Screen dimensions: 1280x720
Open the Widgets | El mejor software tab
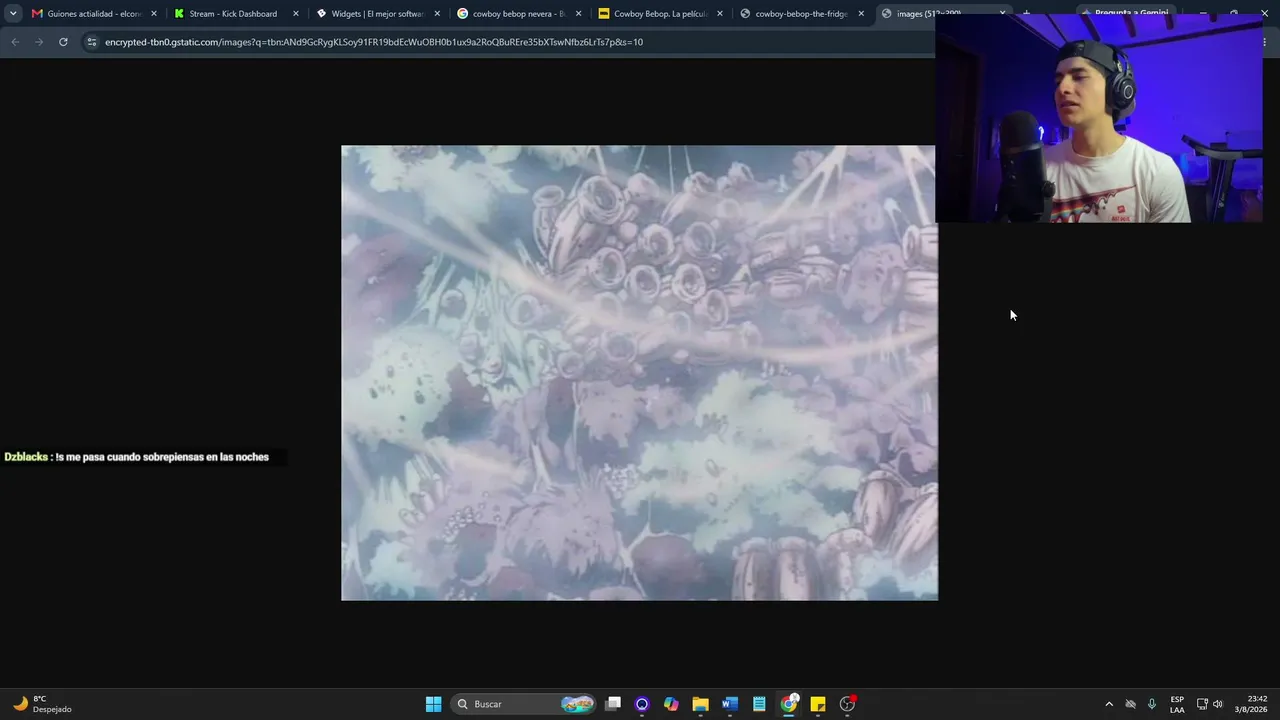click(x=377, y=14)
